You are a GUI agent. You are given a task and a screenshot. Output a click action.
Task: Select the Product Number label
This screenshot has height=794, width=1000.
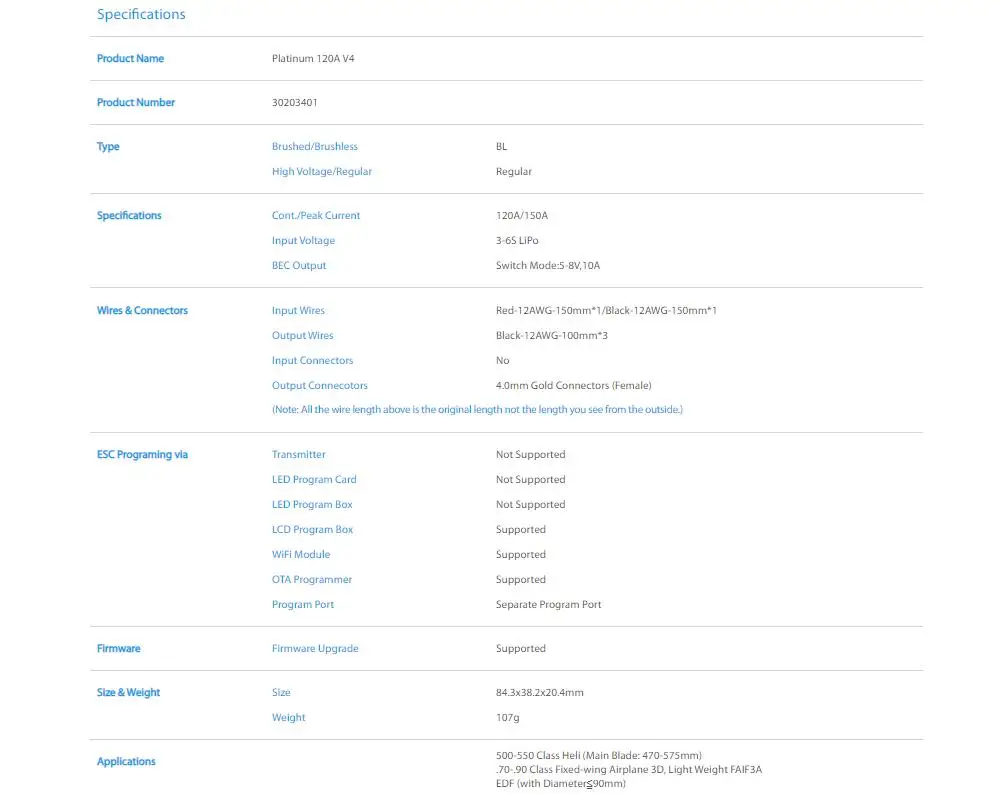135,102
